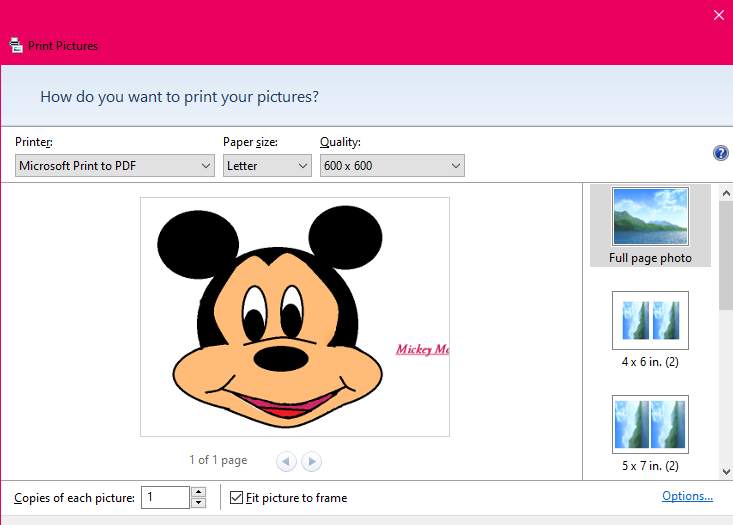Select the 5 x 7 in. (2) layout
The image size is (733, 525).
tap(650, 433)
